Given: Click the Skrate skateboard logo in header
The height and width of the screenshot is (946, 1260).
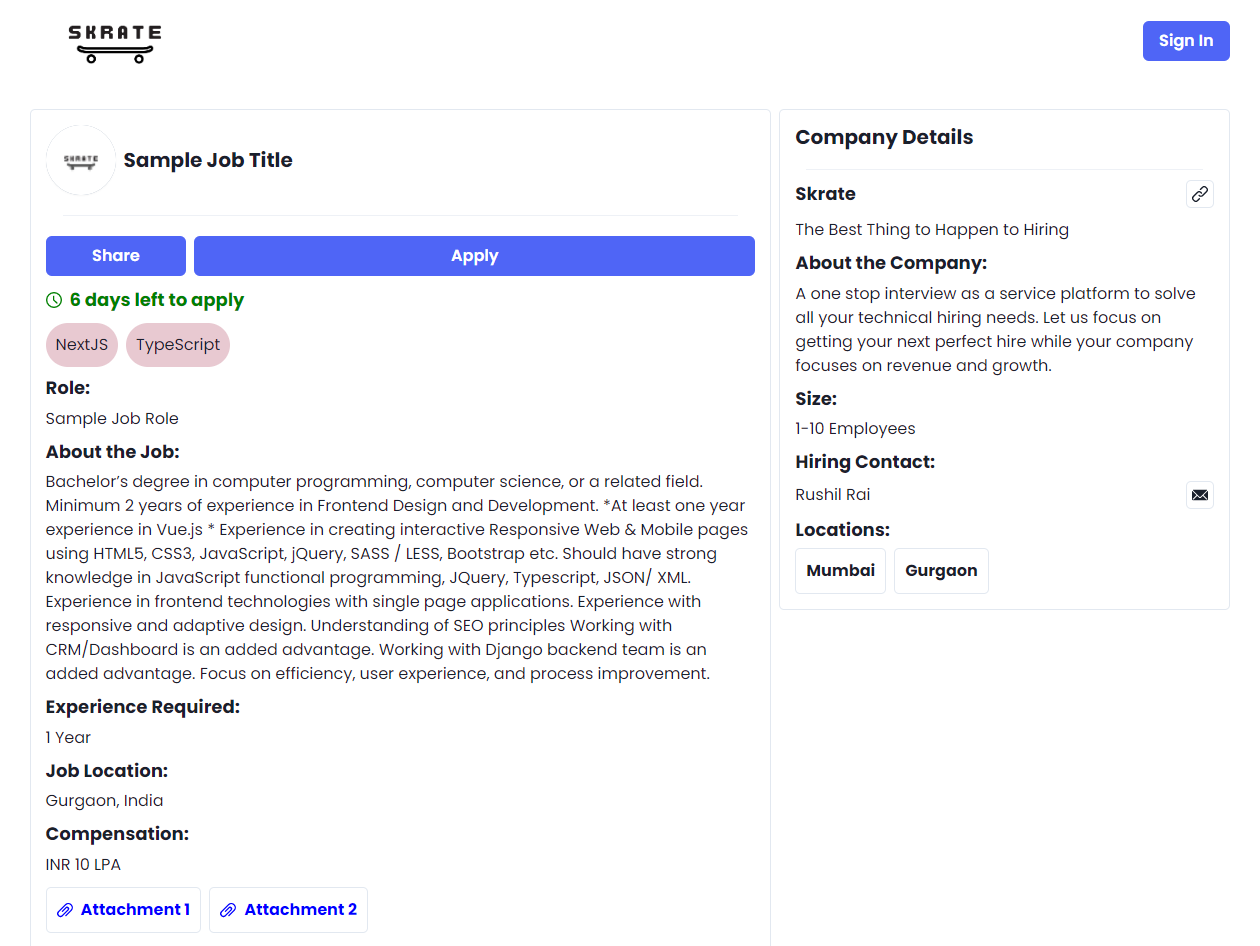Looking at the screenshot, I should (x=114, y=43).
